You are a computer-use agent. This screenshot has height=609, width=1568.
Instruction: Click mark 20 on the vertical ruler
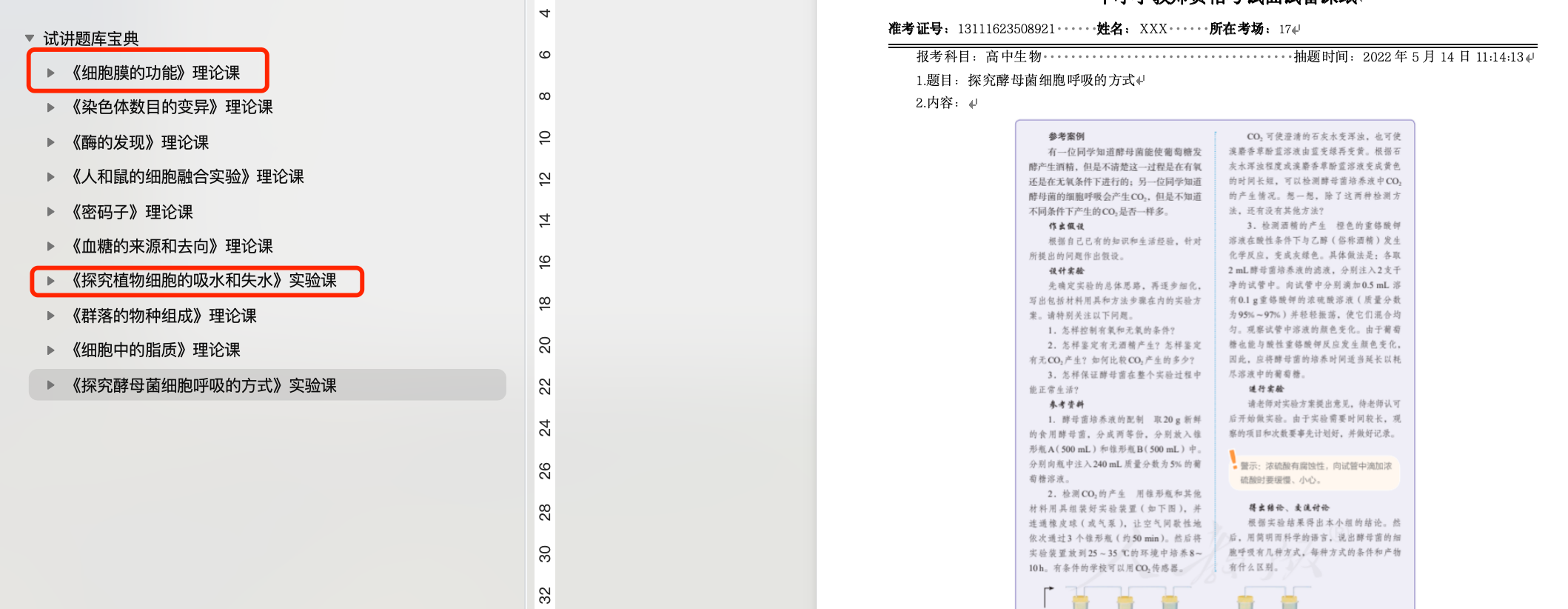545,345
